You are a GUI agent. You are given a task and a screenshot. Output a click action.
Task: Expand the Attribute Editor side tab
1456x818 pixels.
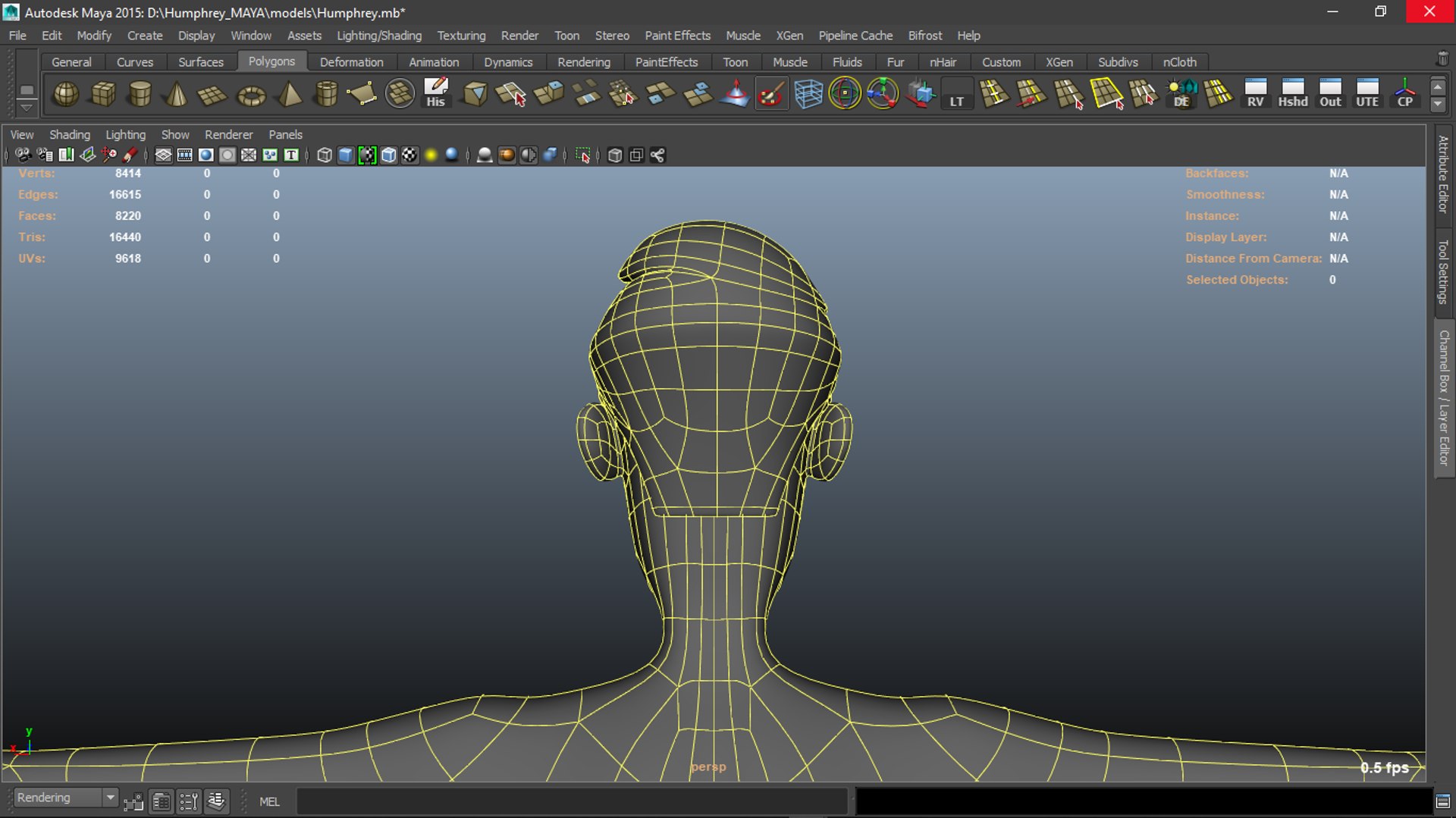(1443, 174)
